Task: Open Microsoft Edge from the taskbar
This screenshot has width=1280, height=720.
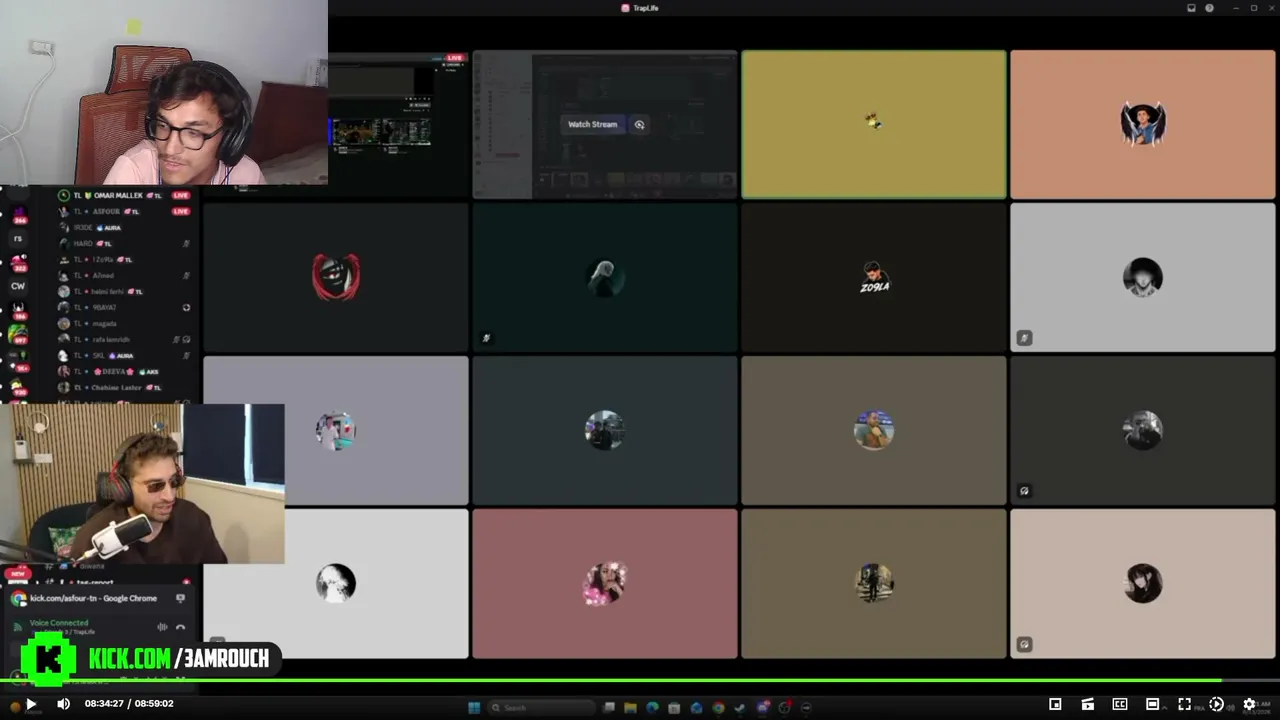Action: pos(653,708)
